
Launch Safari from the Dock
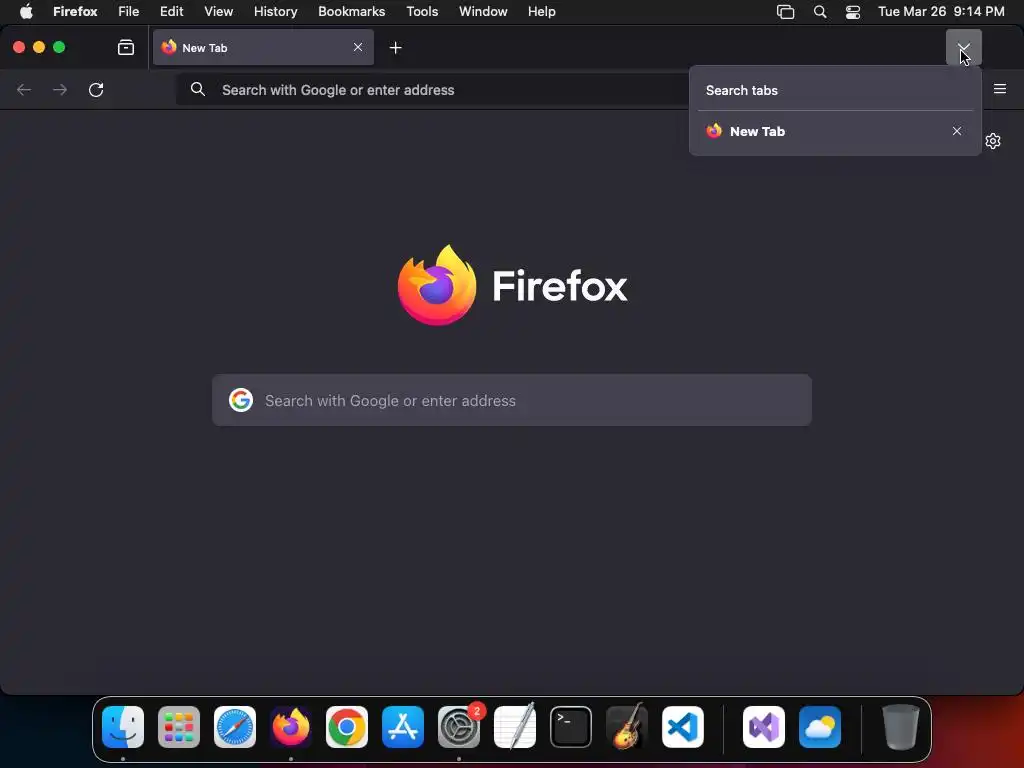(x=235, y=727)
